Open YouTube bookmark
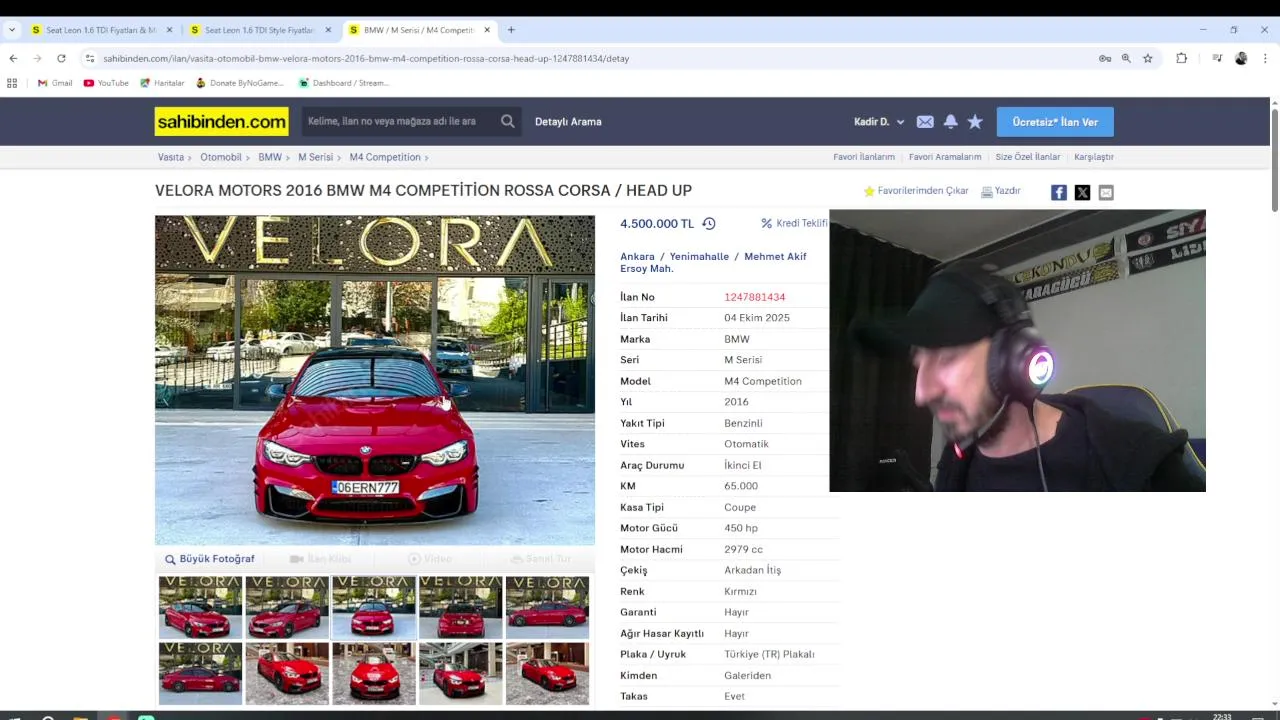Viewport: 1280px width, 720px height. tap(106, 83)
